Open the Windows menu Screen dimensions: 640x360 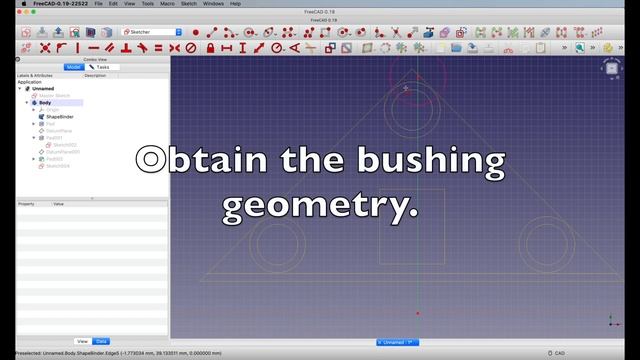(213, 4)
